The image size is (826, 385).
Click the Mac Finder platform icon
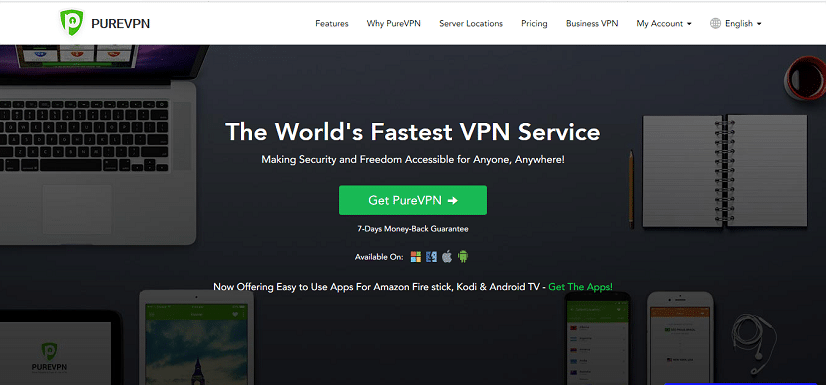(431, 257)
